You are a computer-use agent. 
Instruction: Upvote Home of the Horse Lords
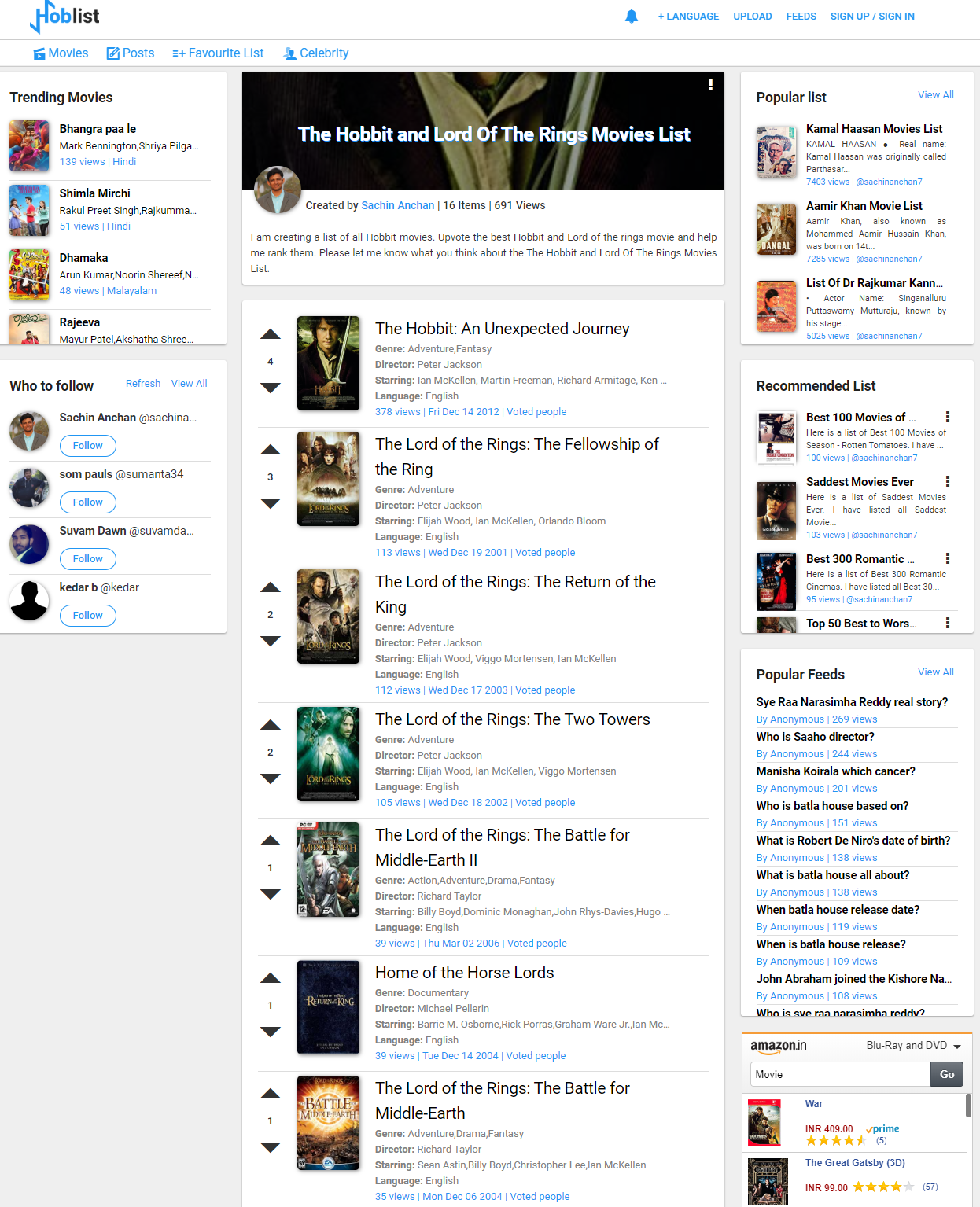tap(271, 978)
